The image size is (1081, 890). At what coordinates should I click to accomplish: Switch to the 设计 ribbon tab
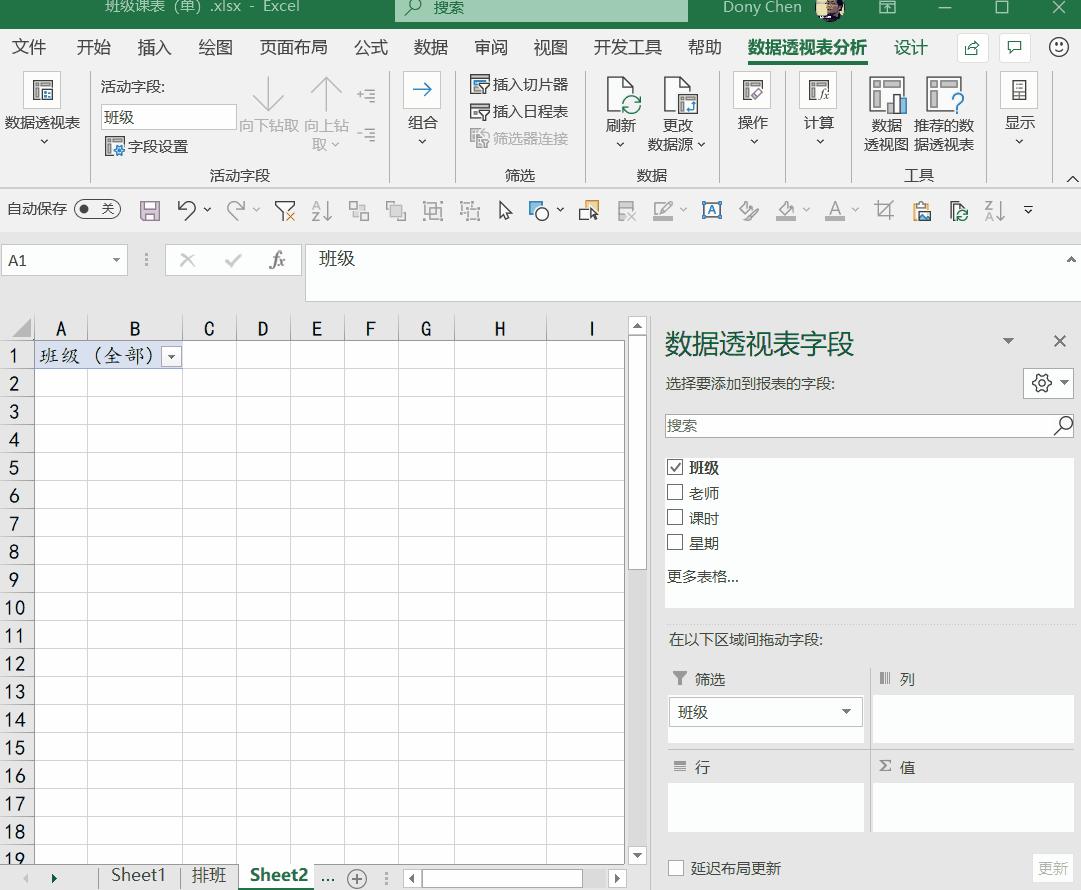pyautogui.click(x=910, y=48)
